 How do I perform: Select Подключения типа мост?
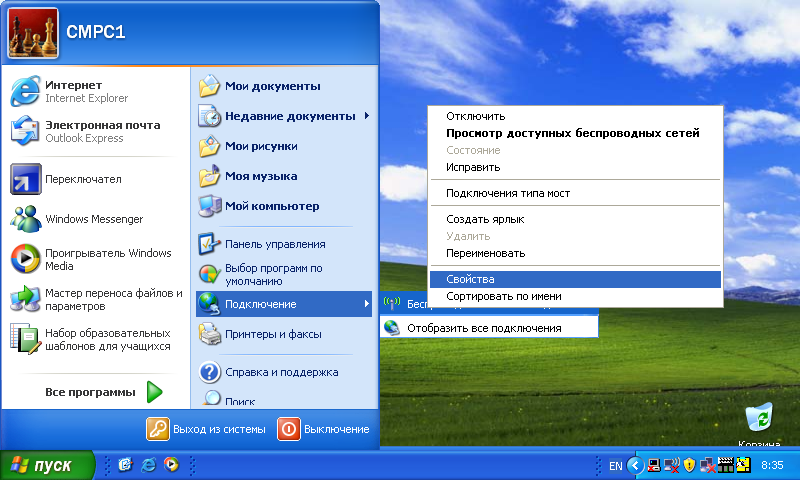(x=576, y=193)
